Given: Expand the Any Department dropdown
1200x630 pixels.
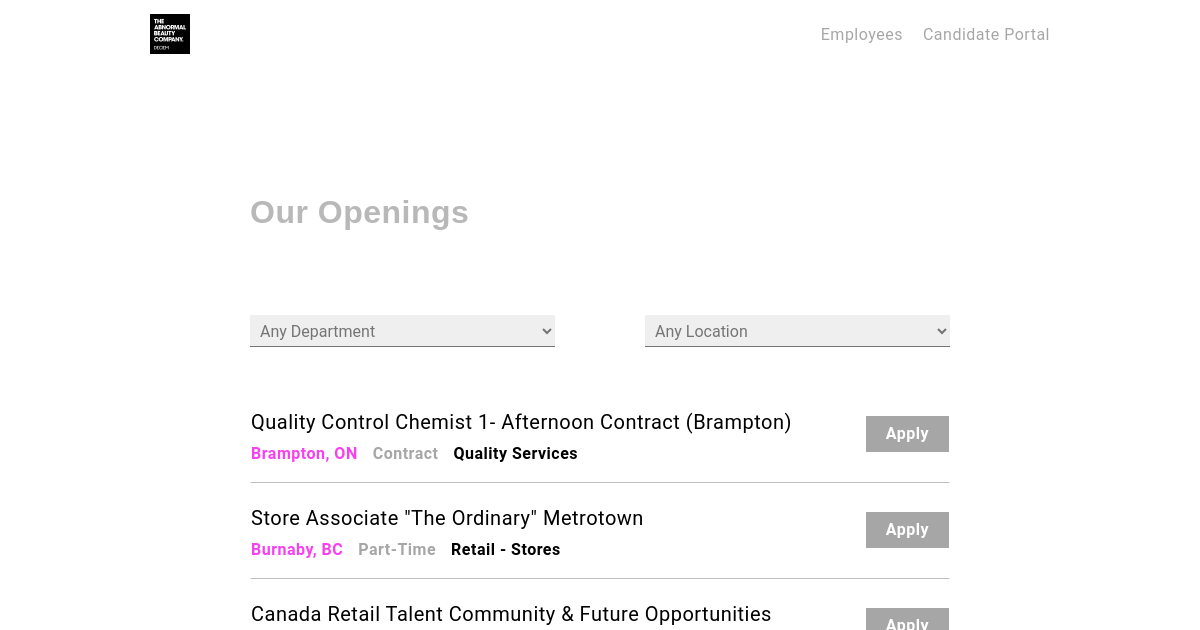Looking at the screenshot, I should (402, 331).
